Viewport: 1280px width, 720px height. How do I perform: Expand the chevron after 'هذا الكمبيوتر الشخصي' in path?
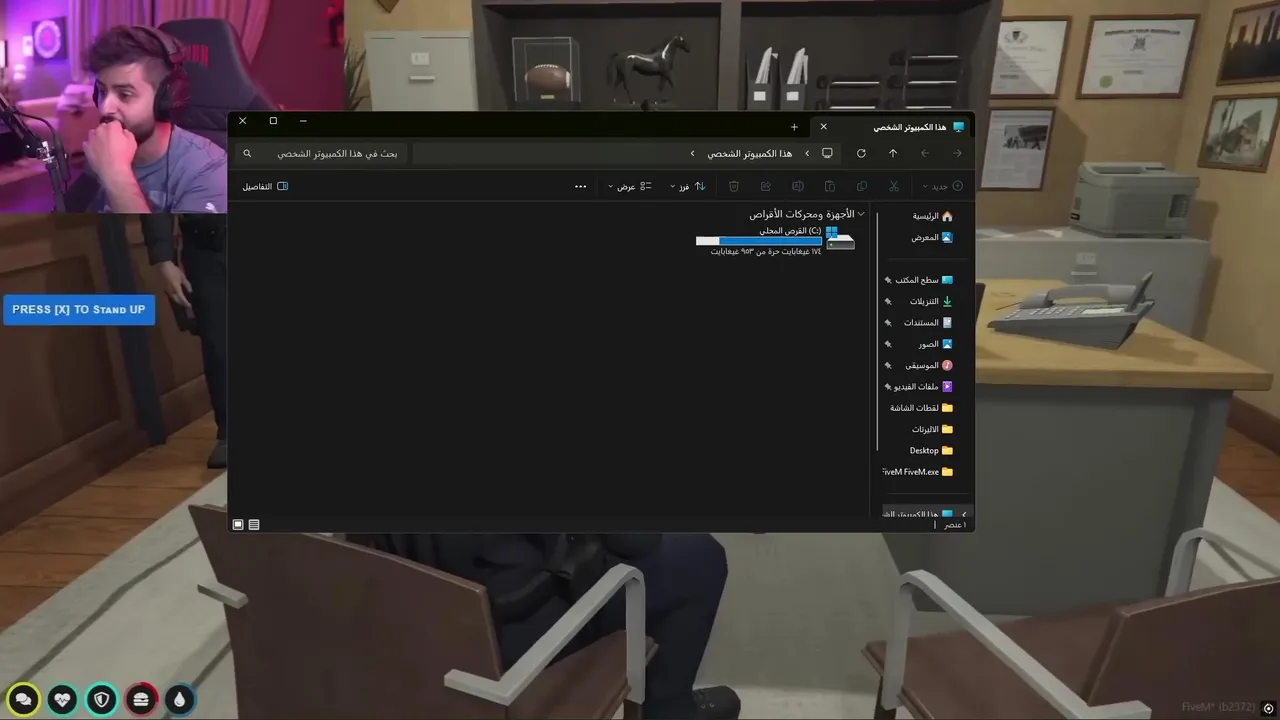[692, 153]
